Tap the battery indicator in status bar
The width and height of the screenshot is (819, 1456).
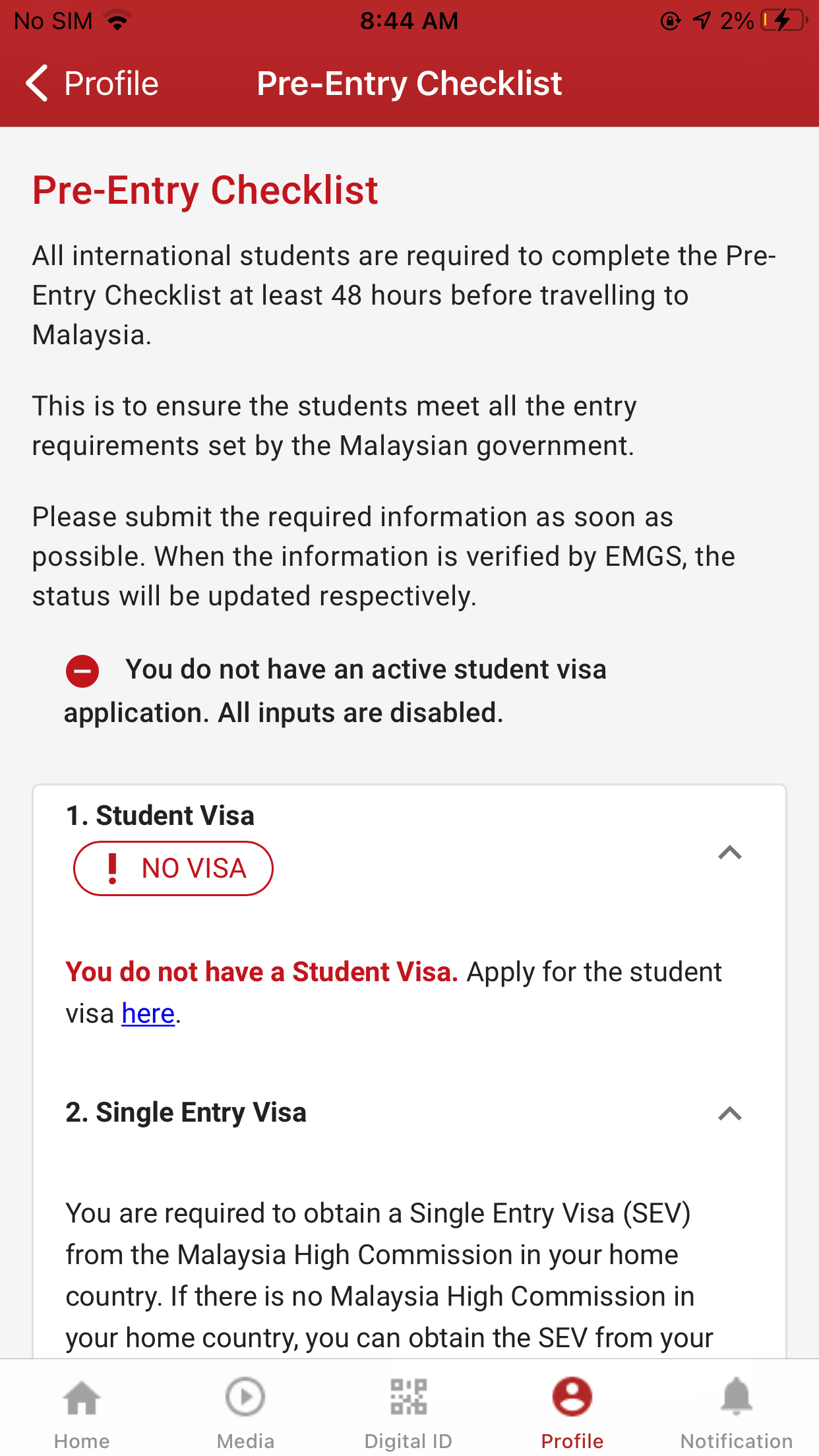tap(783, 21)
